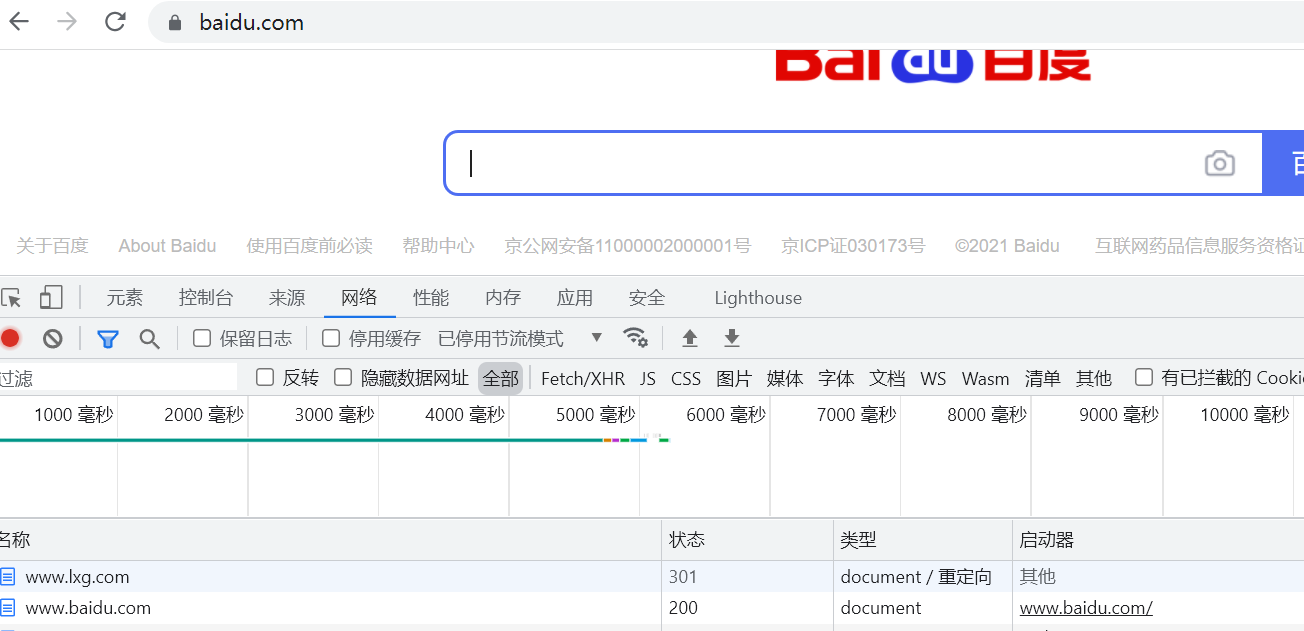Open the 帮助中心 link

438,245
